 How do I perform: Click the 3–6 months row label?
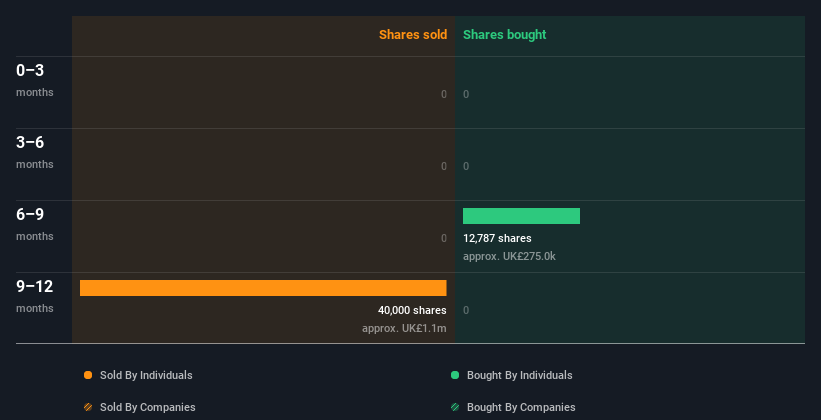[x=35, y=152]
